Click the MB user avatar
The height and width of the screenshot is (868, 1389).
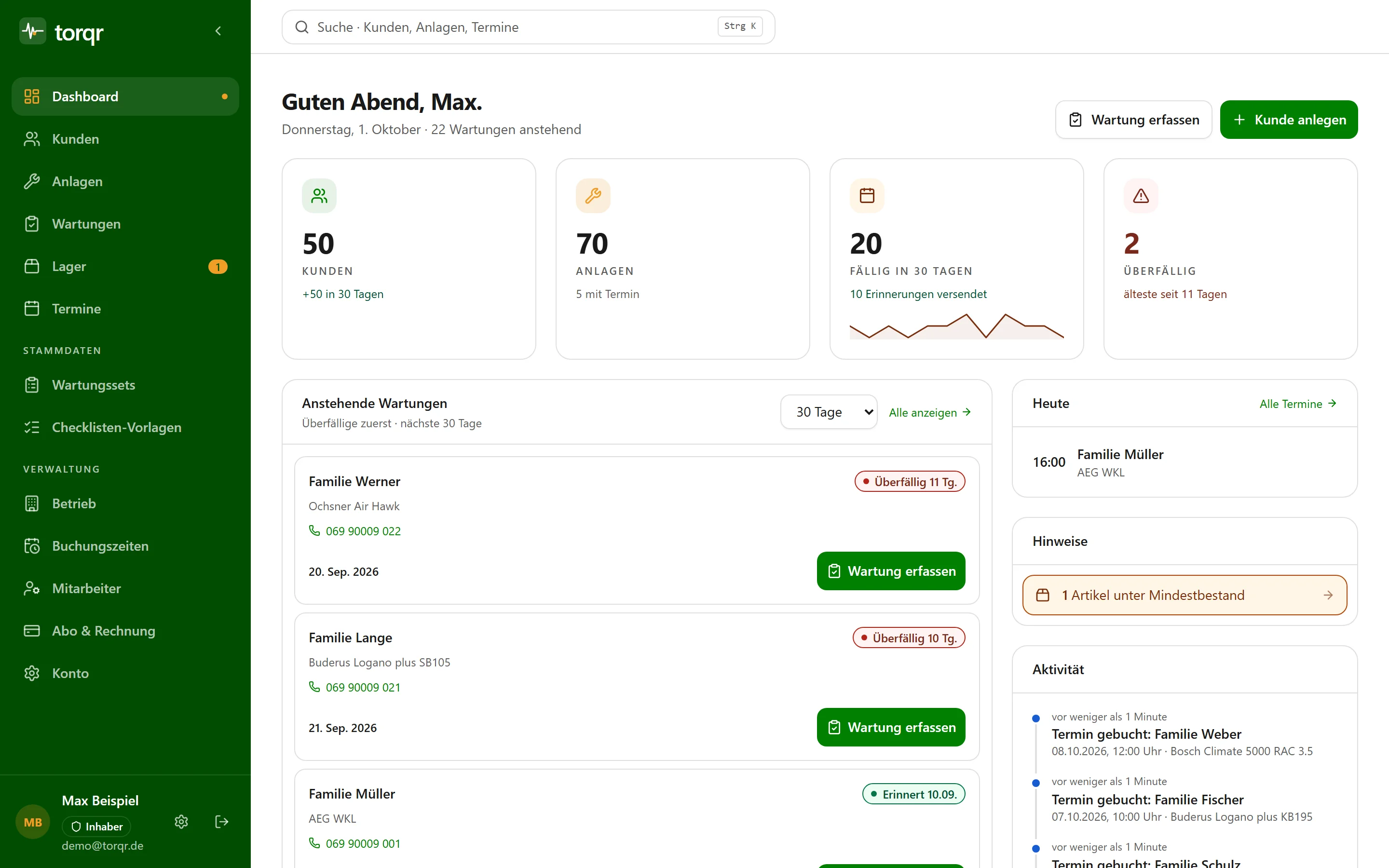tap(33, 822)
